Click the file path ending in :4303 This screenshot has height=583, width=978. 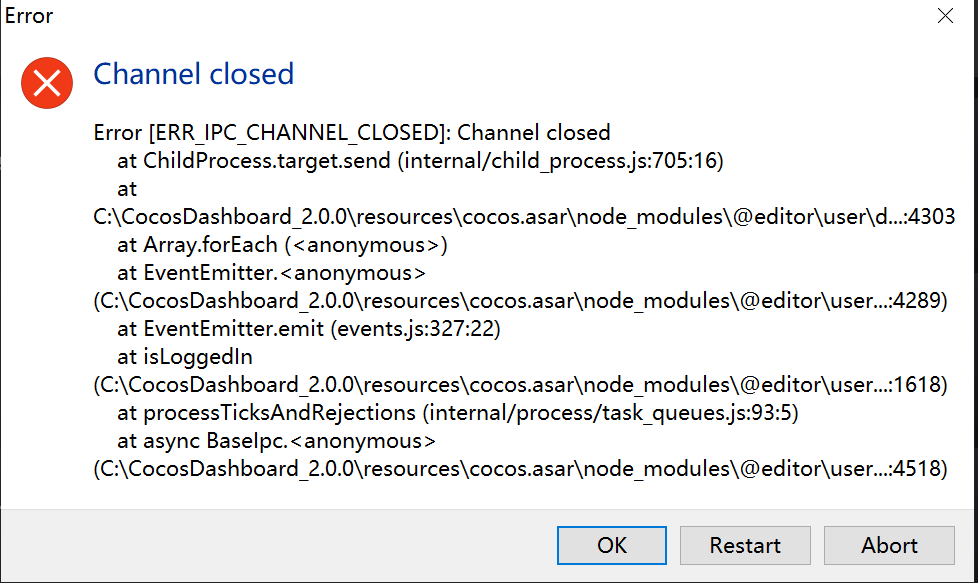pos(524,217)
